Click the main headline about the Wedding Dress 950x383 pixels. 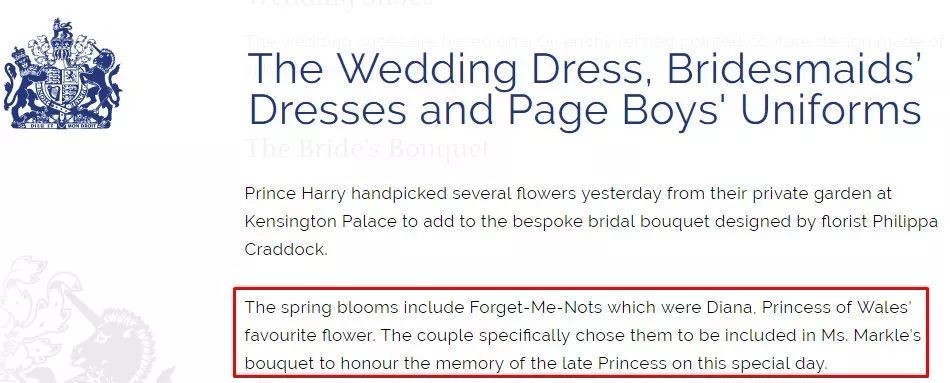(585, 89)
